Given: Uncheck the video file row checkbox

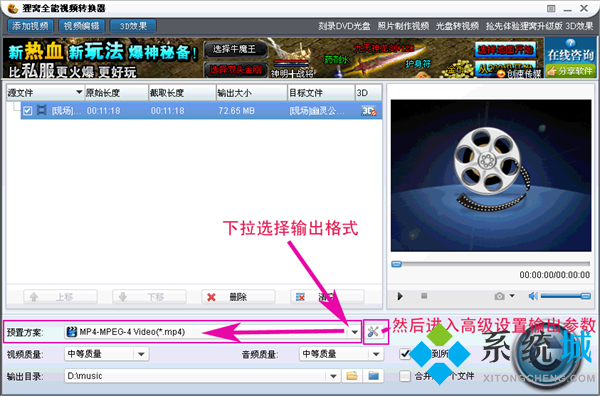Looking at the screenshot, I should (x=27, y=111).
